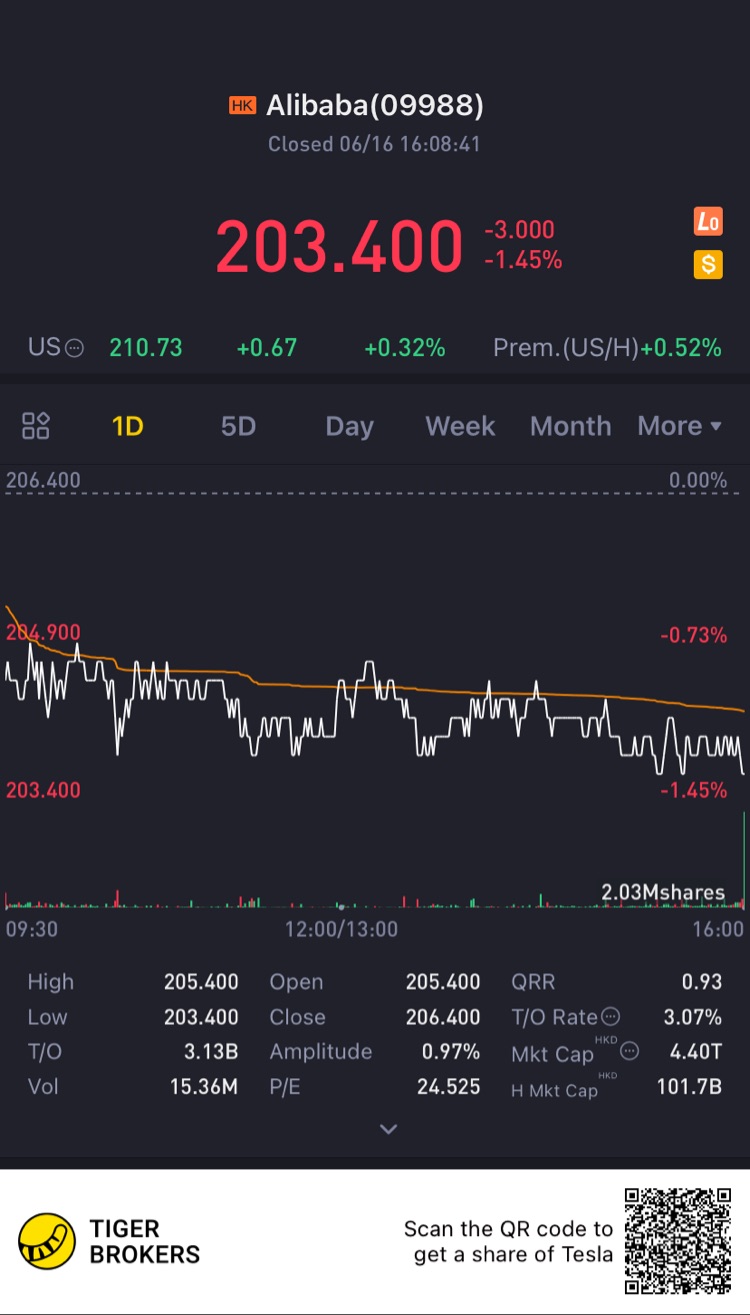Switch to the Month chart tab

(x=570, y=426)
